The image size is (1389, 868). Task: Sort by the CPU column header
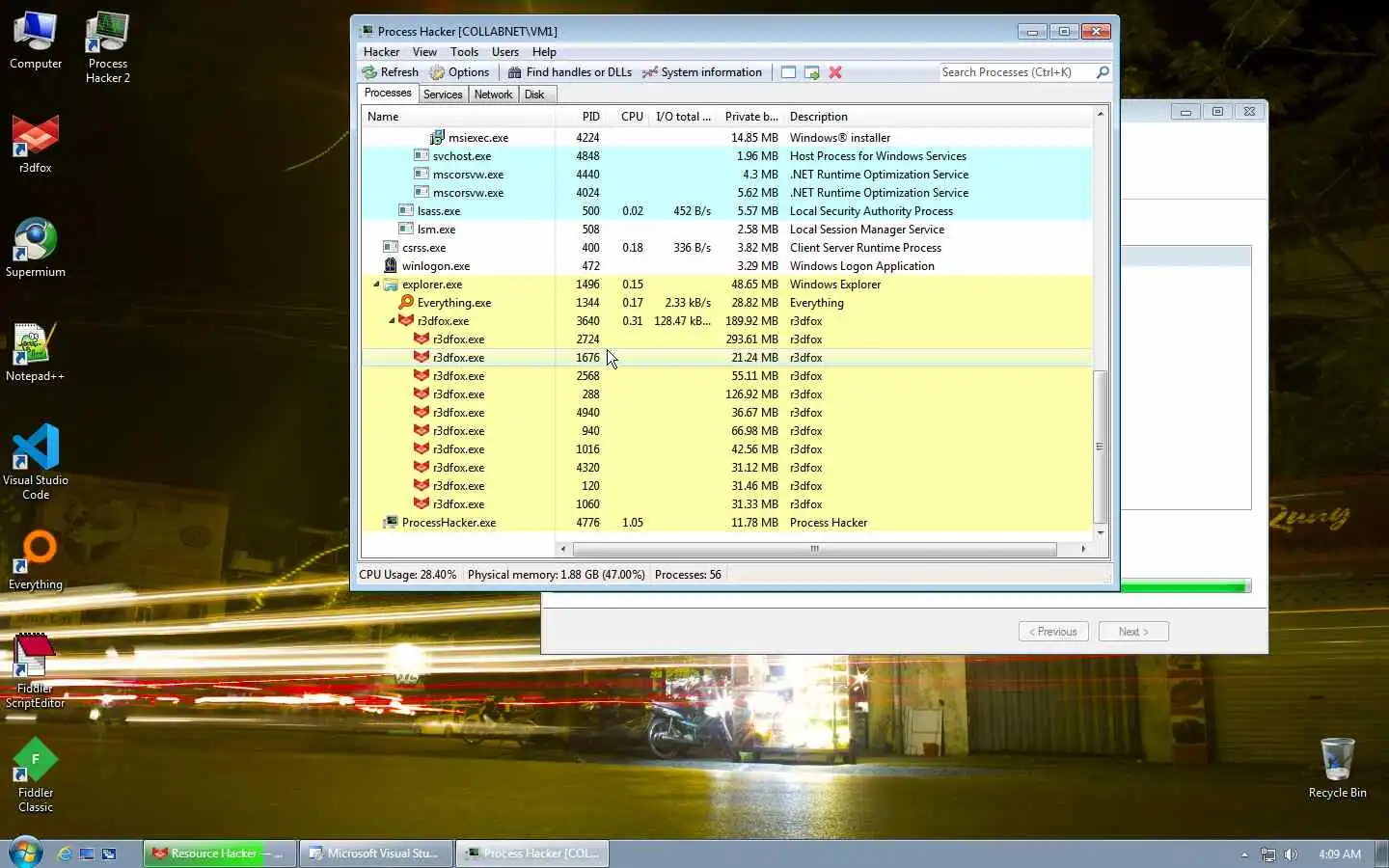click(x=628, y=117)
